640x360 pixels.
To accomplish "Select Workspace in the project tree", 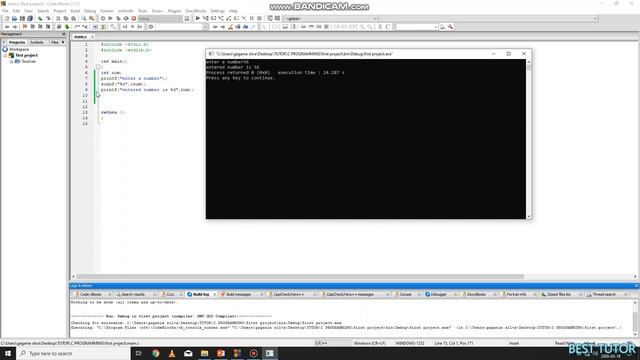I will click(19, 49).
